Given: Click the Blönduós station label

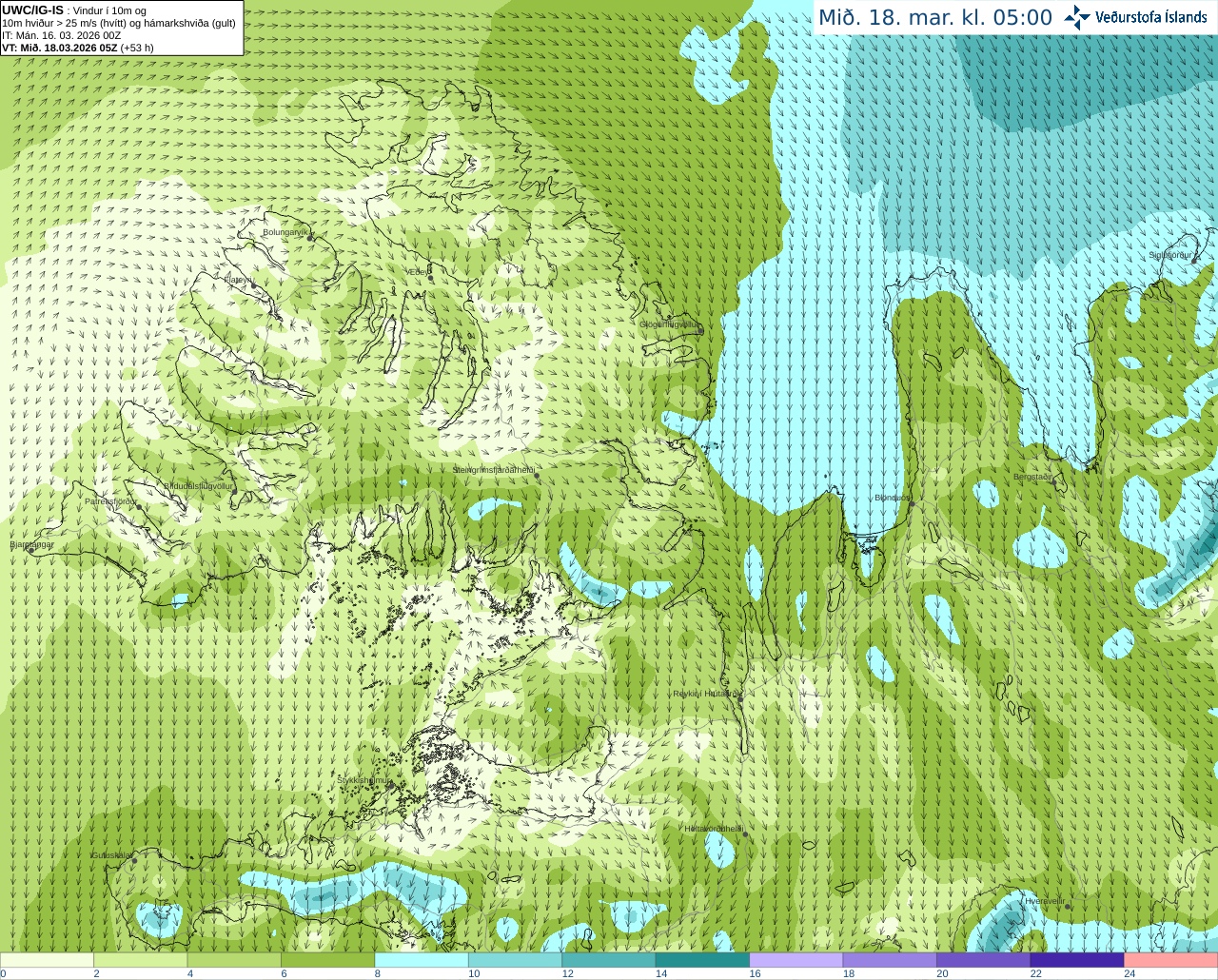Looking at the screenshot, I should (892, 498).
